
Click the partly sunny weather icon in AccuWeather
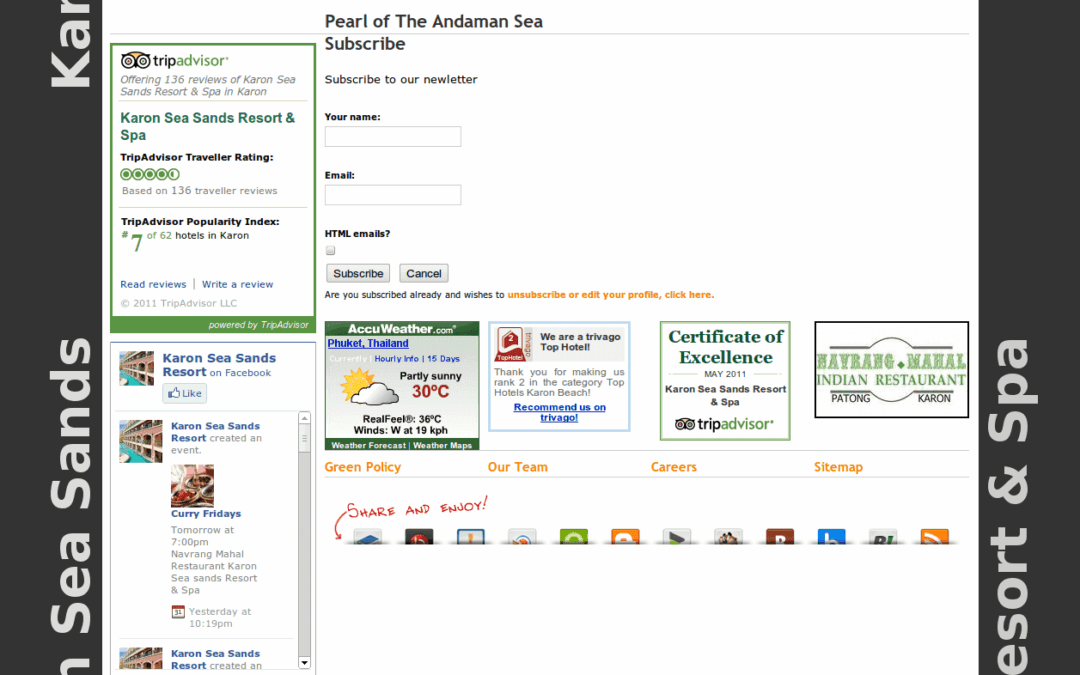pyautogui.click(x=369, y=387)
